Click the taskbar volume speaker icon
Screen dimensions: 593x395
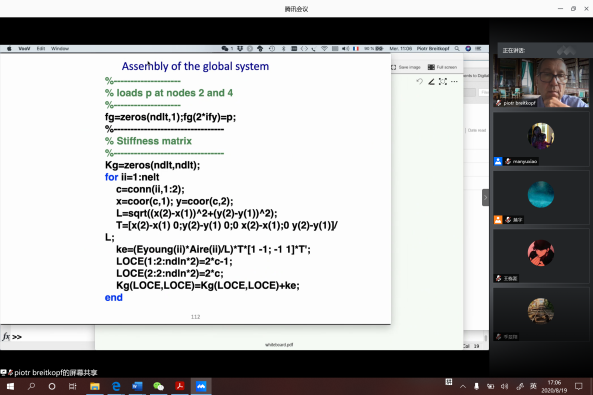click(x=505, y=386)
